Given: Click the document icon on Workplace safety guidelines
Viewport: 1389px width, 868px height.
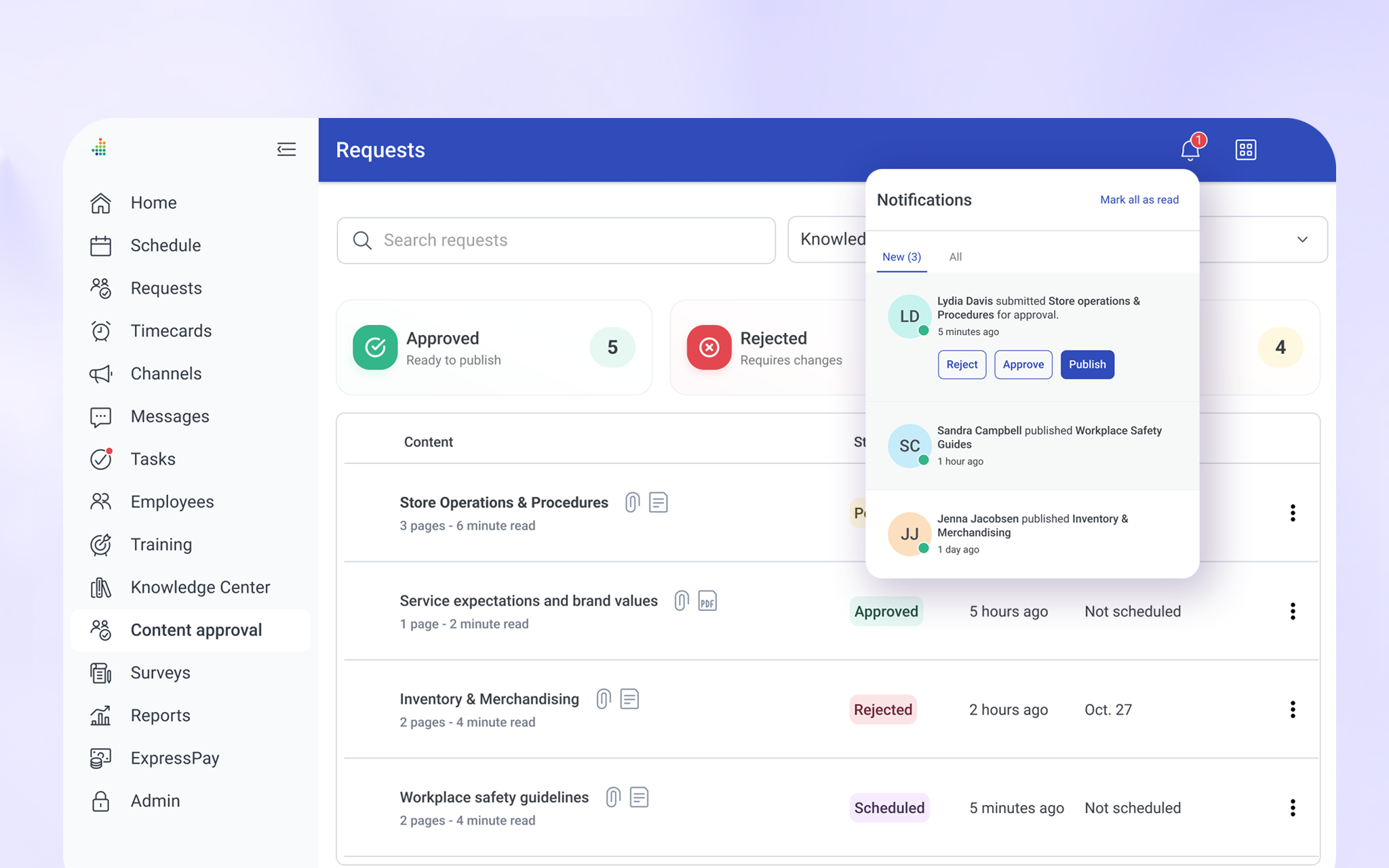Looking at the screenshot, I should click(x=639, y=797).
